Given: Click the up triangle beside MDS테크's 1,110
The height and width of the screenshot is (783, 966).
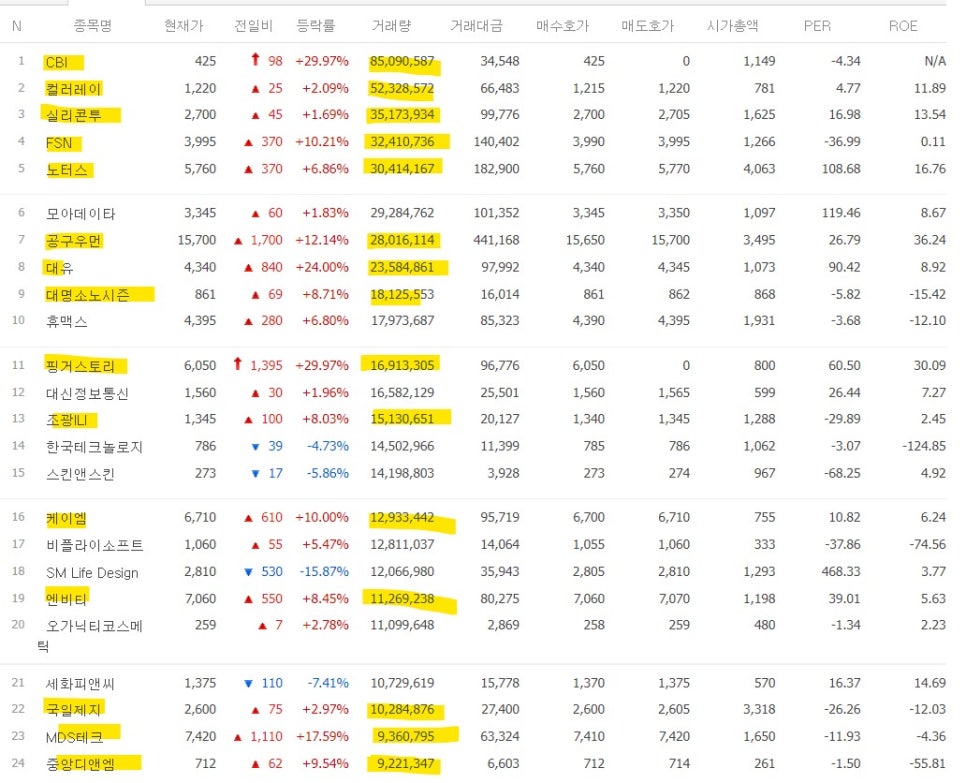Looking at the screenshot, I should (238, 737).
